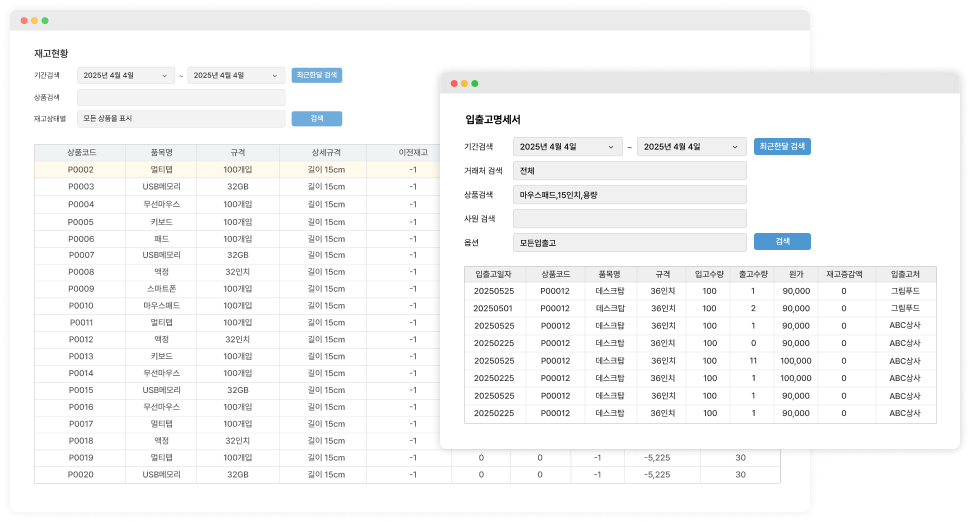970x522 pixels.
Task: Select product code P0006
Action: [81, 239]
